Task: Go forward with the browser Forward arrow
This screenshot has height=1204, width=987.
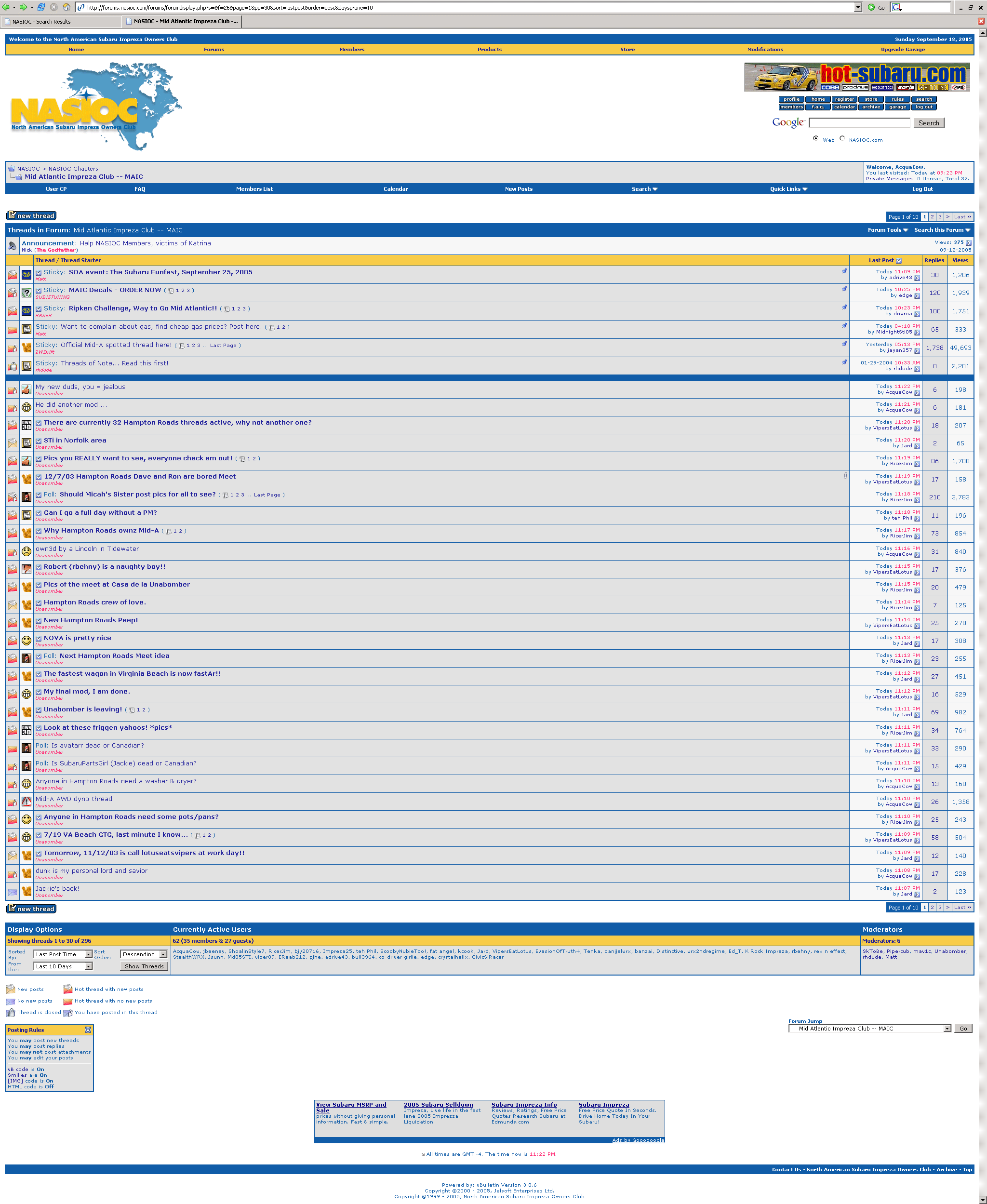Action: [23, 7]
